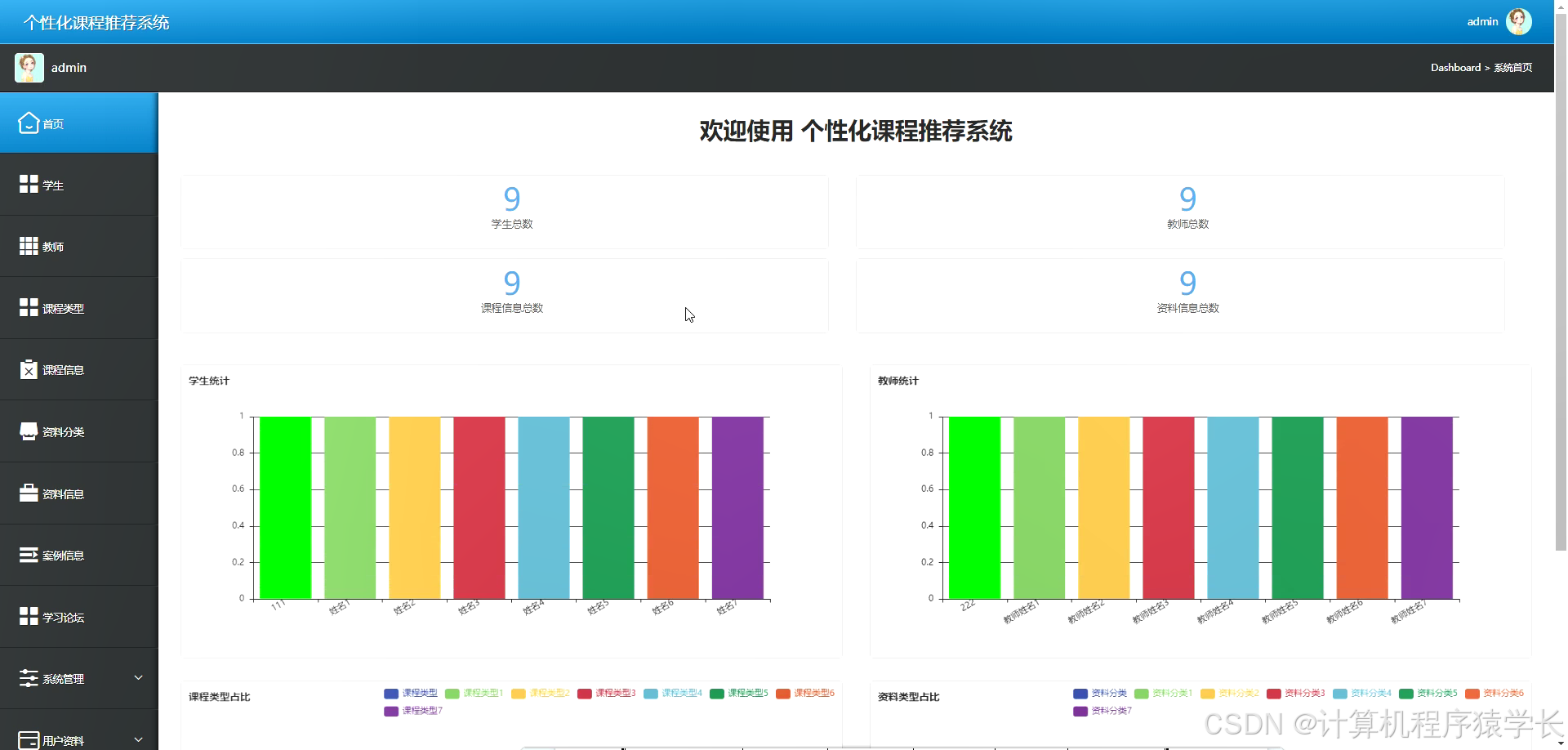Click the bright green 222 bar in 教师统计
The width and height of the screenshot is (1568, 750).
click(974, 507)
